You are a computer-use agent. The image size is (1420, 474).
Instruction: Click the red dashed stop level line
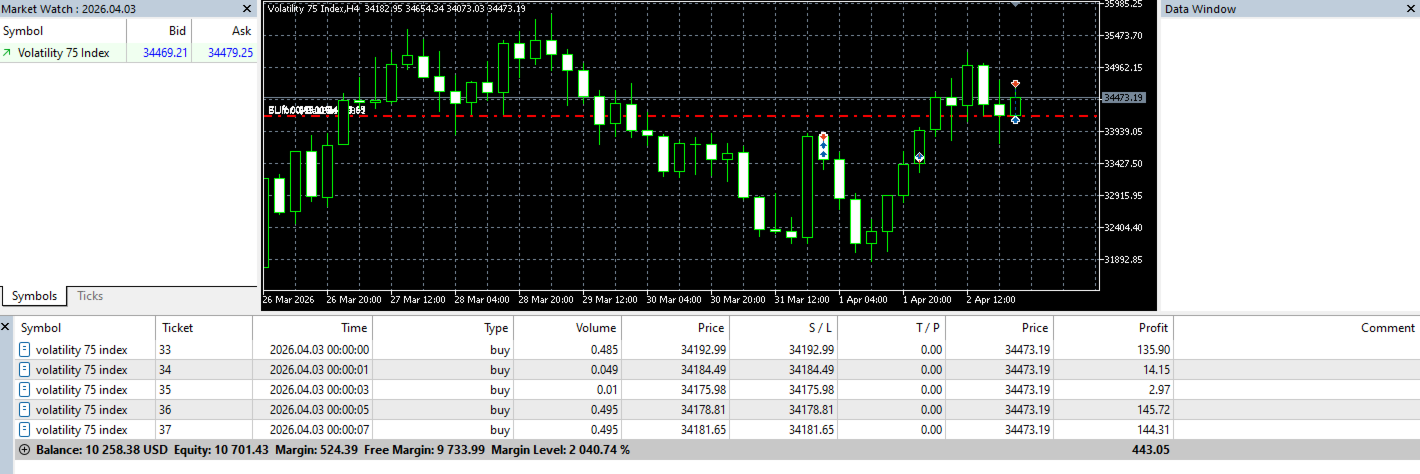pos(680,116)
